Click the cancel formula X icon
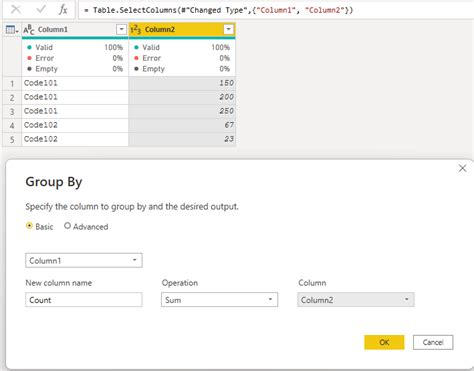This screenshot has width=474, height=371. pos(16,10)
